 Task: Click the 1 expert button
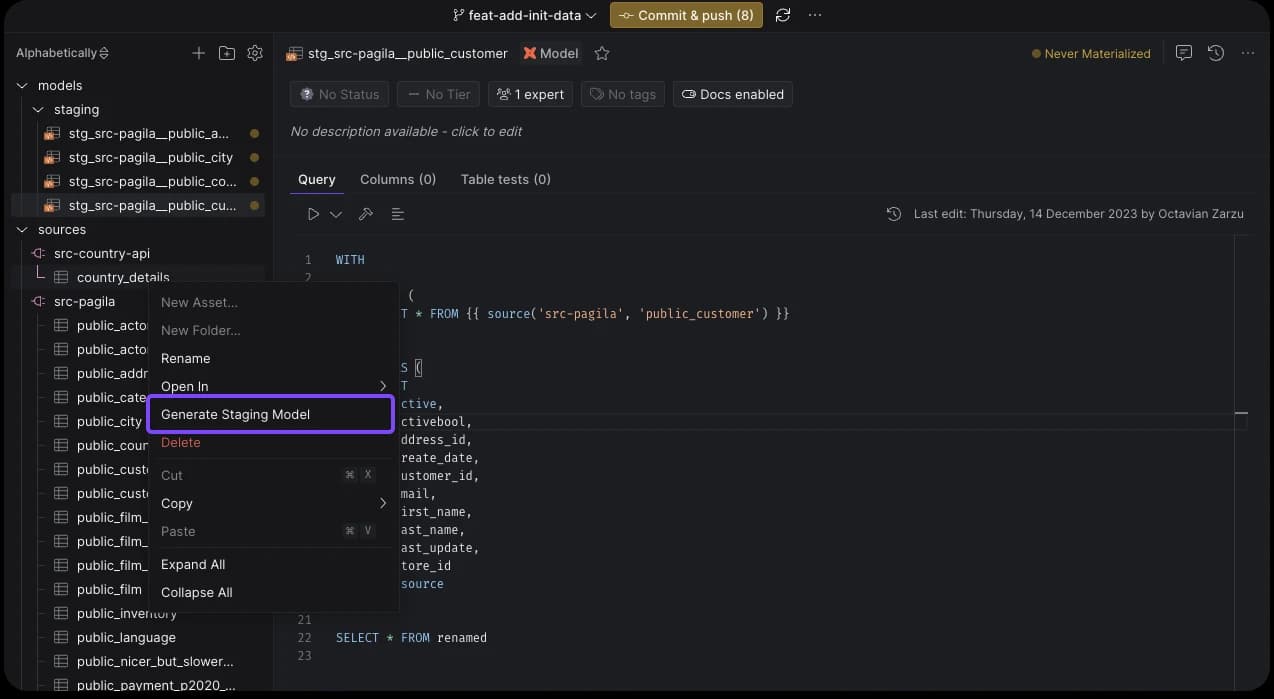click(530, 94)
